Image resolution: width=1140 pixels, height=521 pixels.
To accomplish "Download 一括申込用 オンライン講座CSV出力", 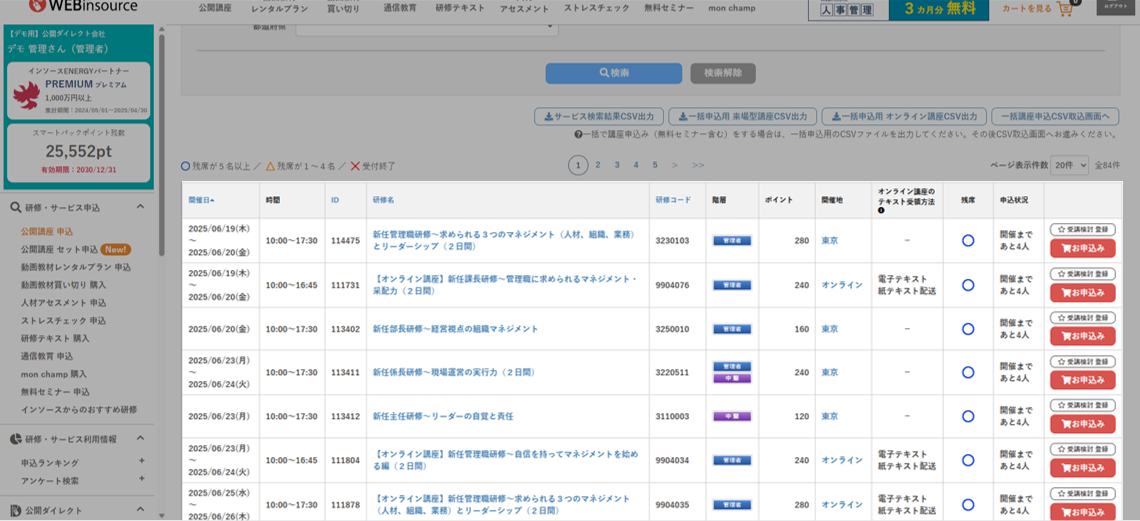I will (x=904, y=116).
